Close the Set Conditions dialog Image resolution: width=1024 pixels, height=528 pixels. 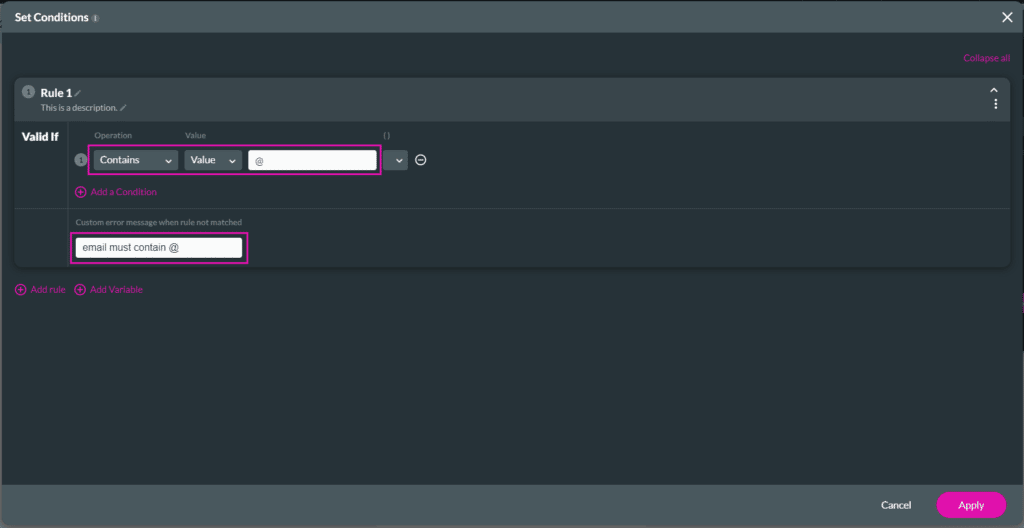1007,17
